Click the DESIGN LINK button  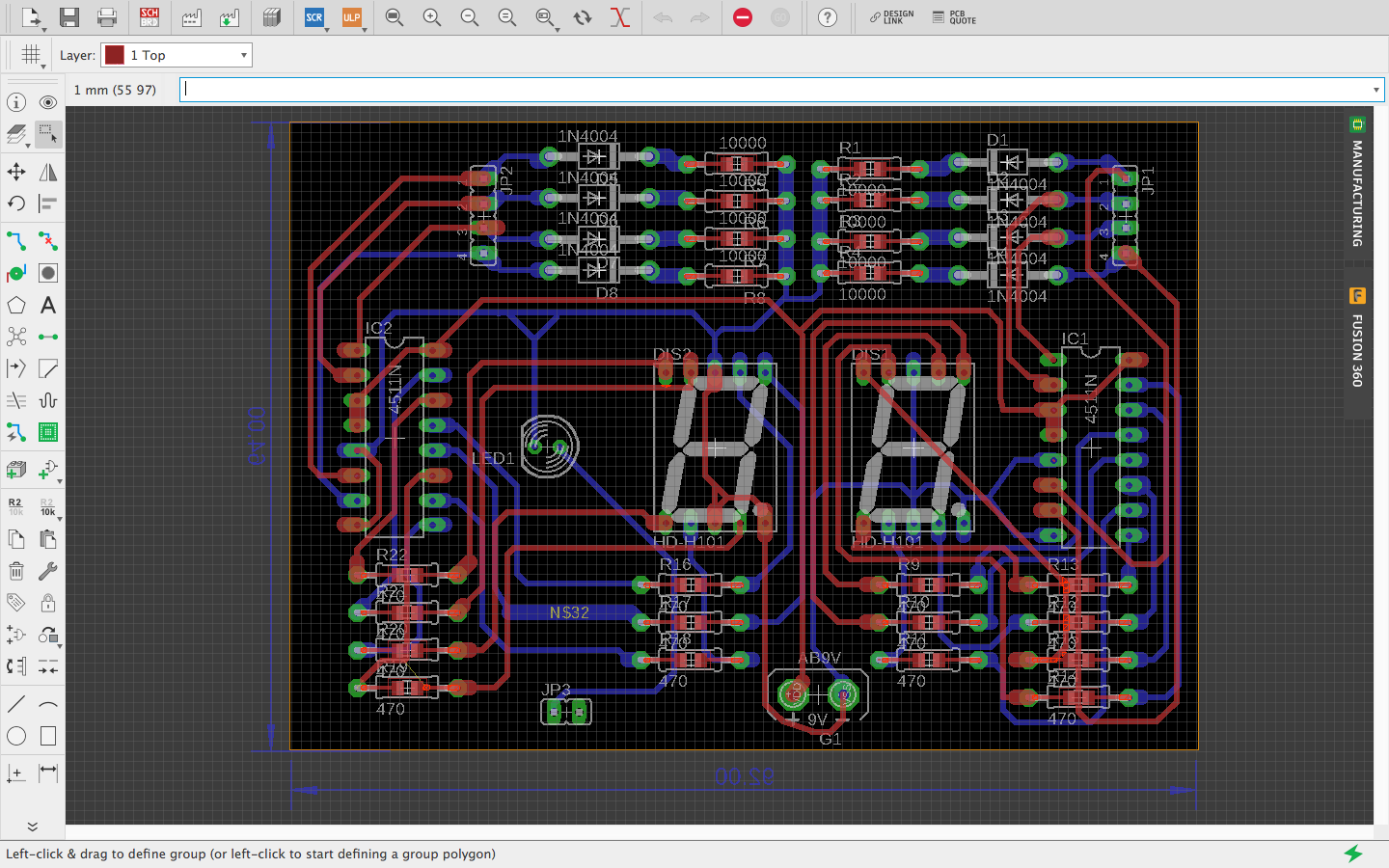(x=889, y=16)
